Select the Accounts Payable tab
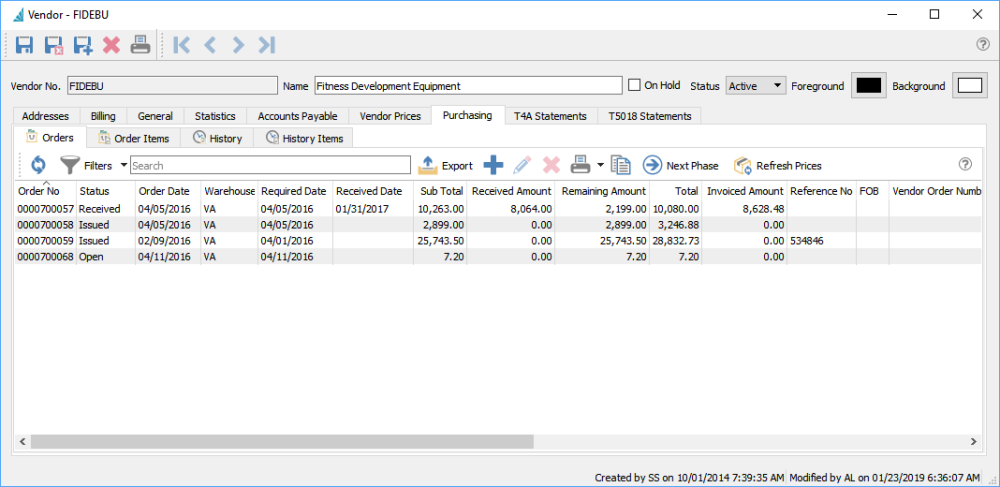This screenshot has width=1000, height=487. coord(297,116)
